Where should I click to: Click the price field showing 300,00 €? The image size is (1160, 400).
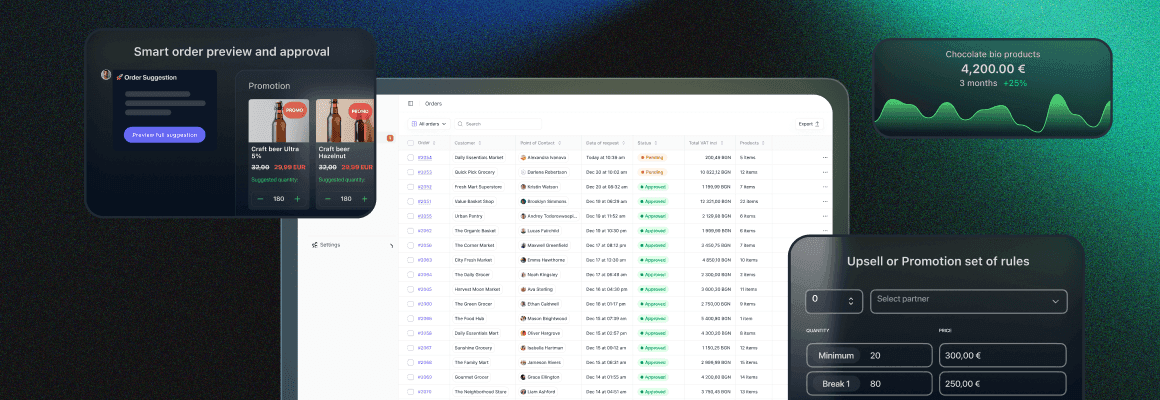[1002, 356]
